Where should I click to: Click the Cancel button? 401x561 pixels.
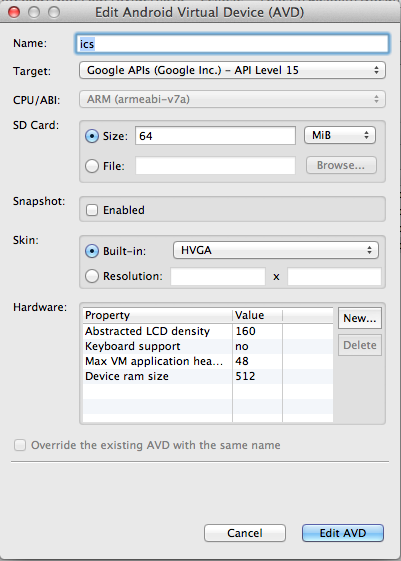pos(245,533)
